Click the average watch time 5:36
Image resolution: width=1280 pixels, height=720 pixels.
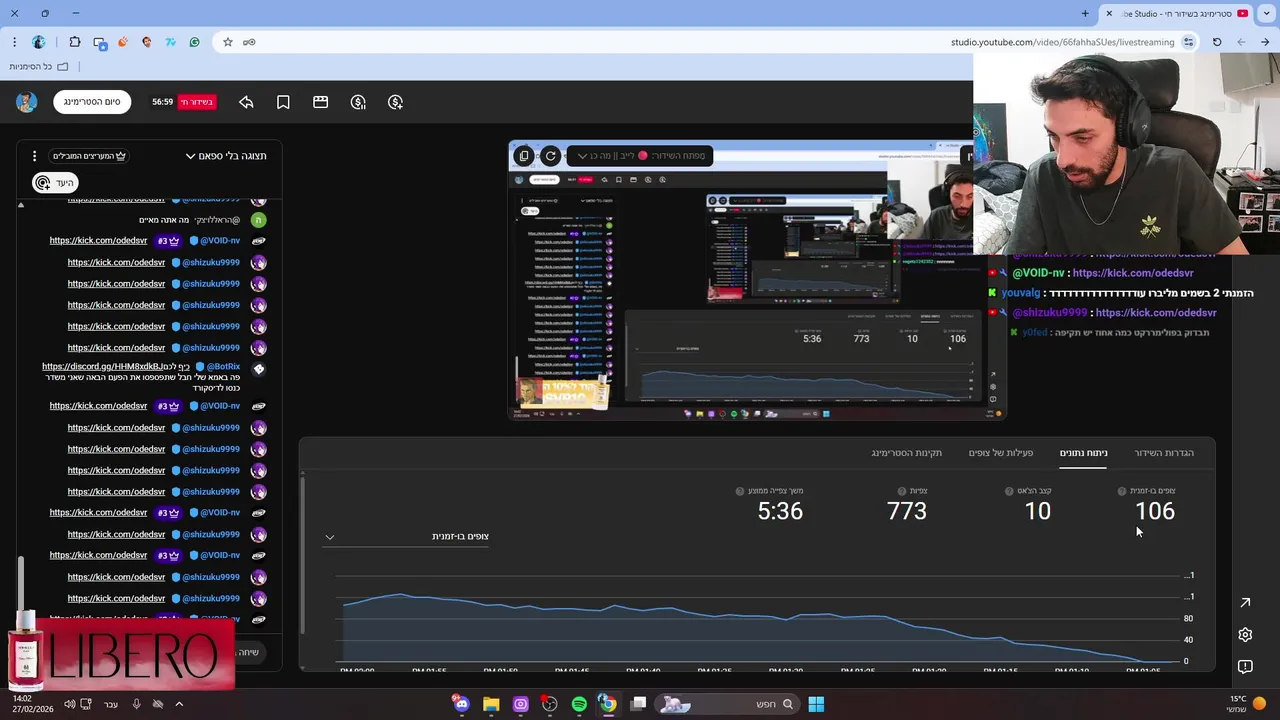pos(780,511)
